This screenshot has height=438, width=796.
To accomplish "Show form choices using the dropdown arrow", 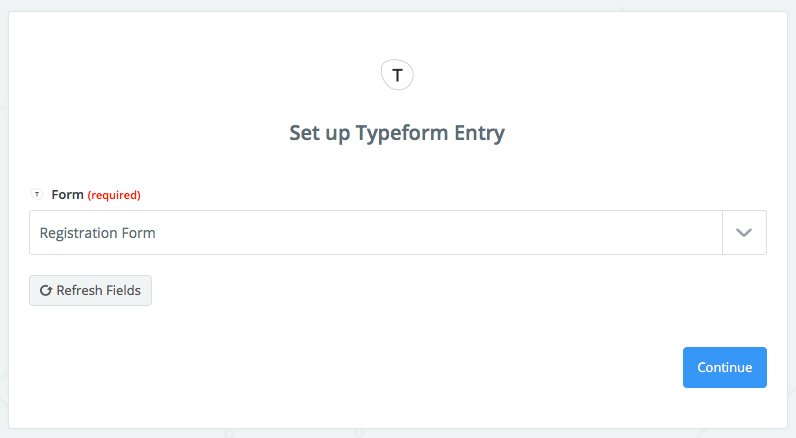I will (744, 232).
